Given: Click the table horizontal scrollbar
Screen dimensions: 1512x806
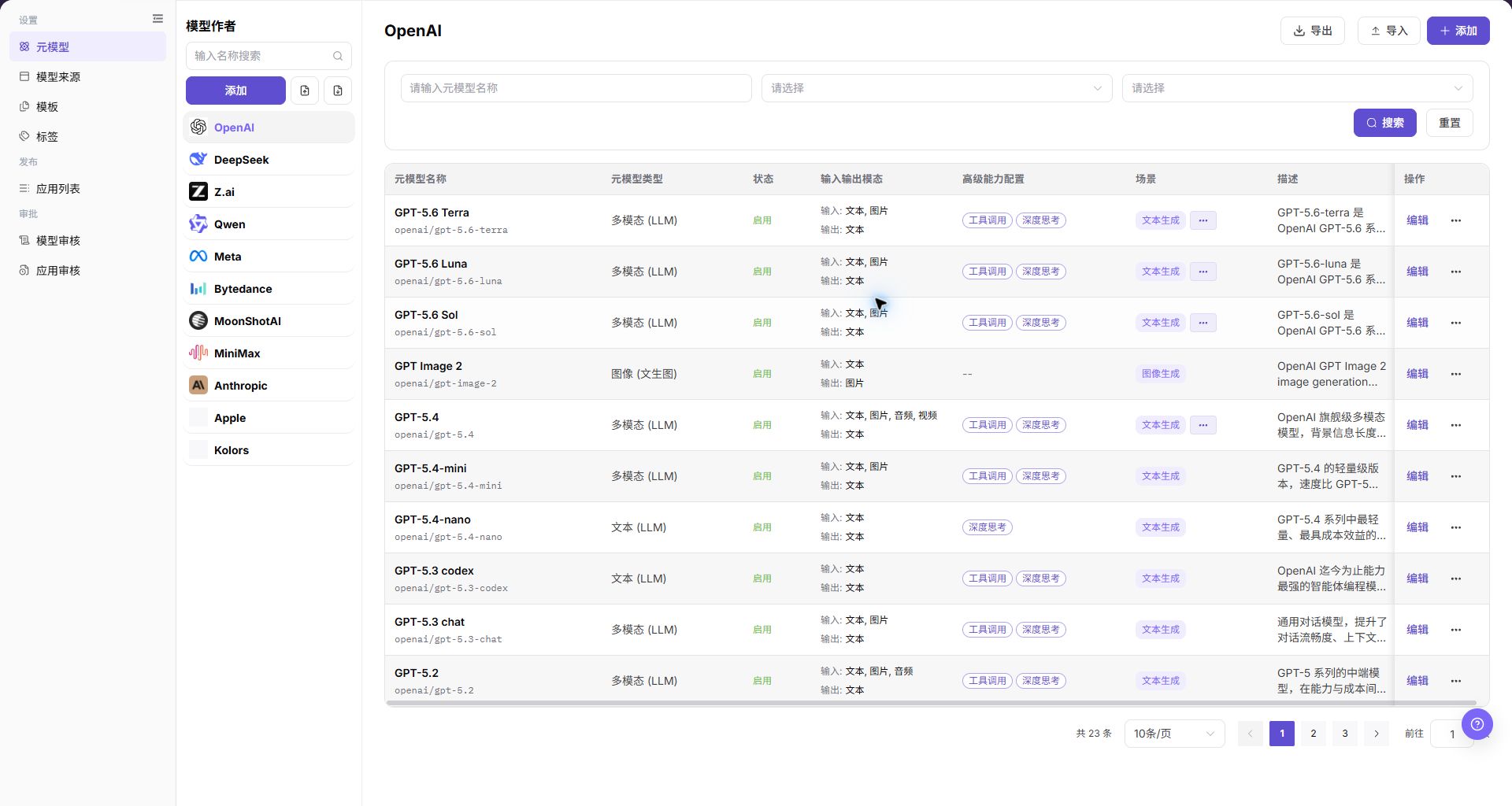Looking at the screenshot, I should coord(932,703).
